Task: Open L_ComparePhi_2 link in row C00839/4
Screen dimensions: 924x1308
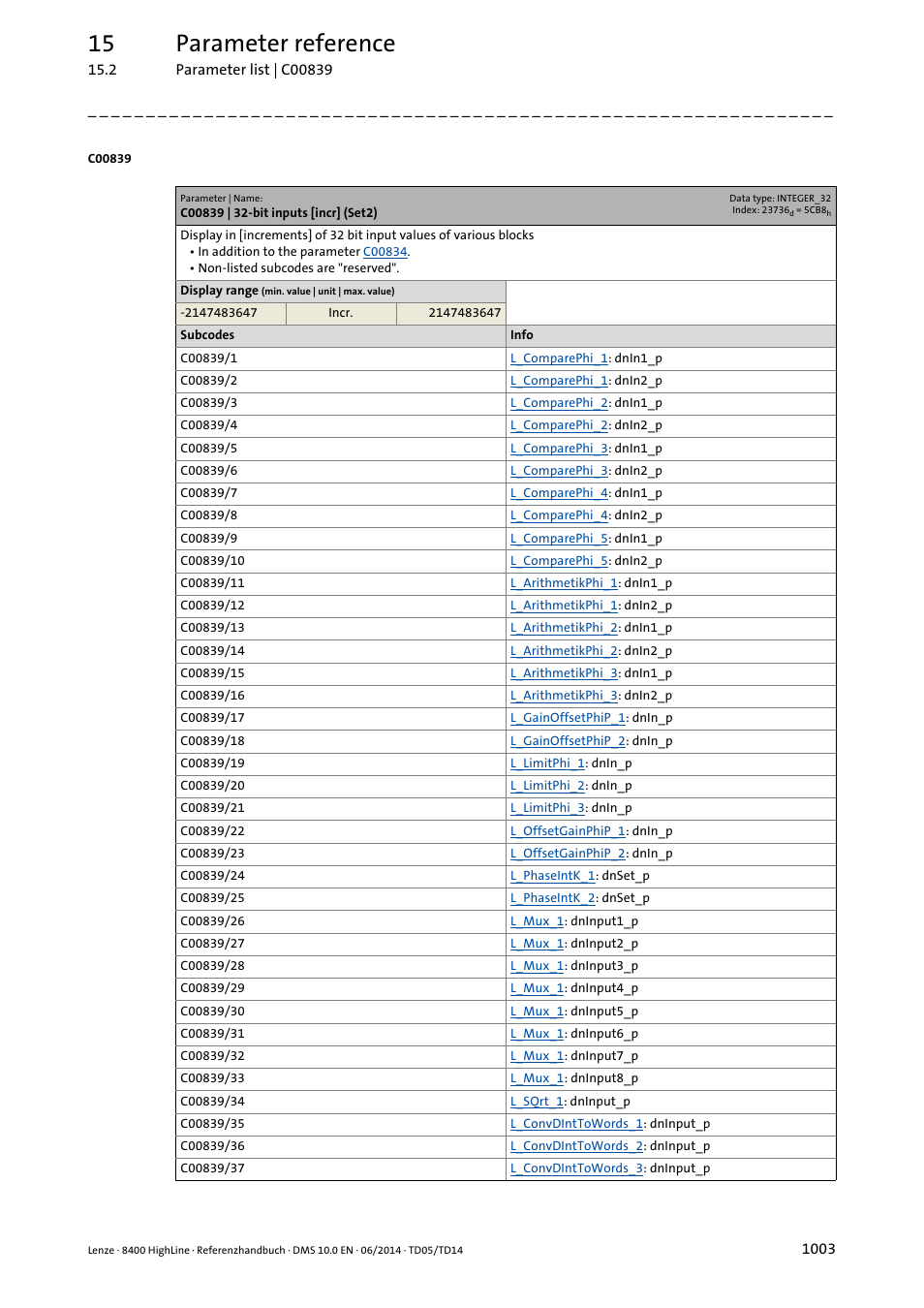Action: [559, 425]
